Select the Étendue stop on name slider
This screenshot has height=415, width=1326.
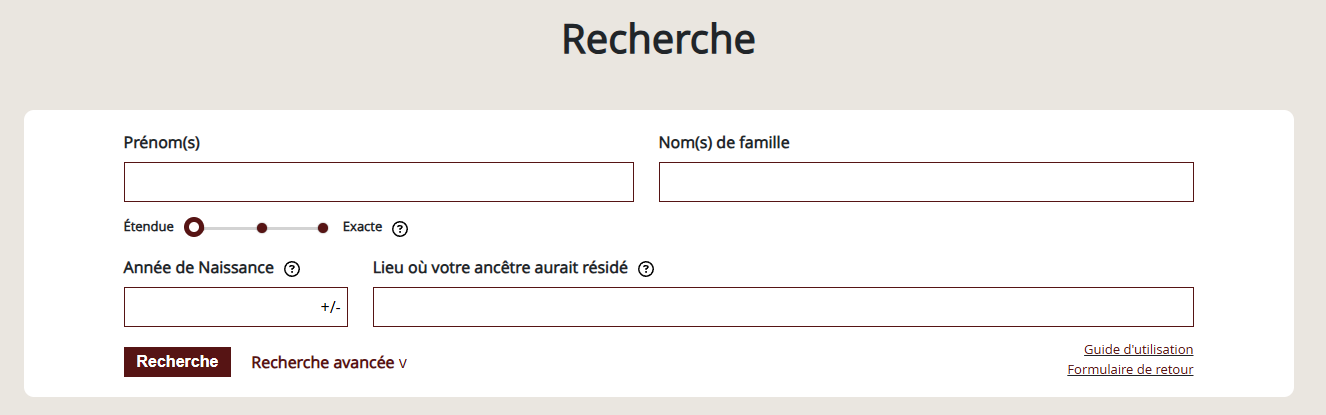(194, 228)
